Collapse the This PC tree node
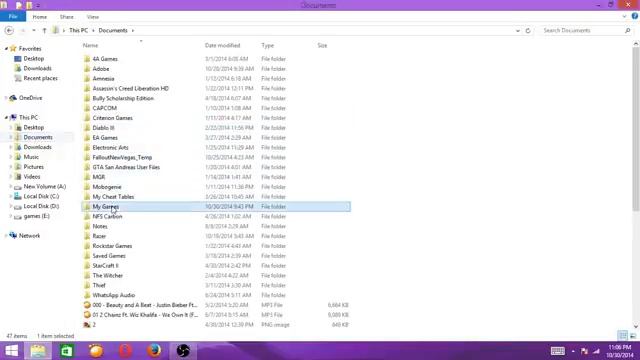The image size is (640, 360). click(6, 118)
